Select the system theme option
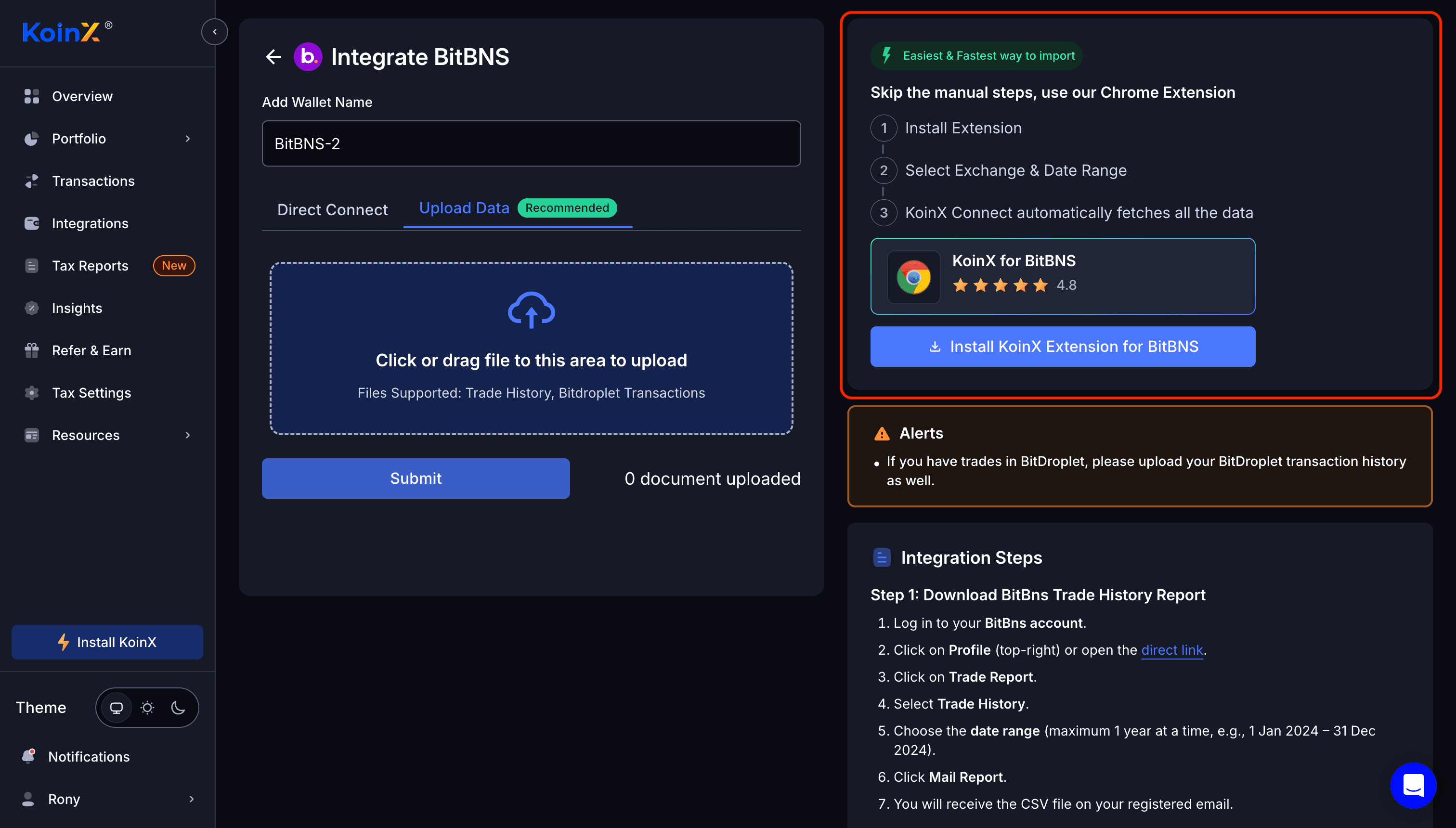This screenshot has width=1456, height=828. click(x=117, y=708)
